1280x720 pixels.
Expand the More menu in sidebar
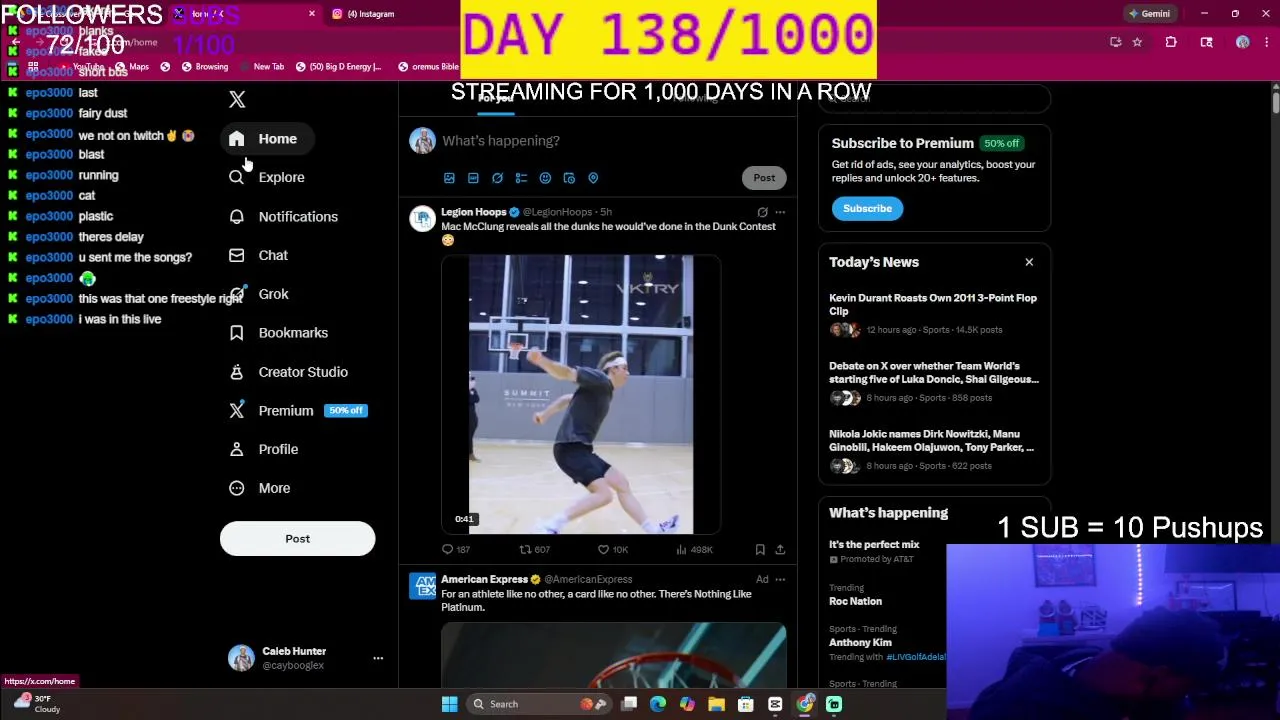(x=260, y=488)
